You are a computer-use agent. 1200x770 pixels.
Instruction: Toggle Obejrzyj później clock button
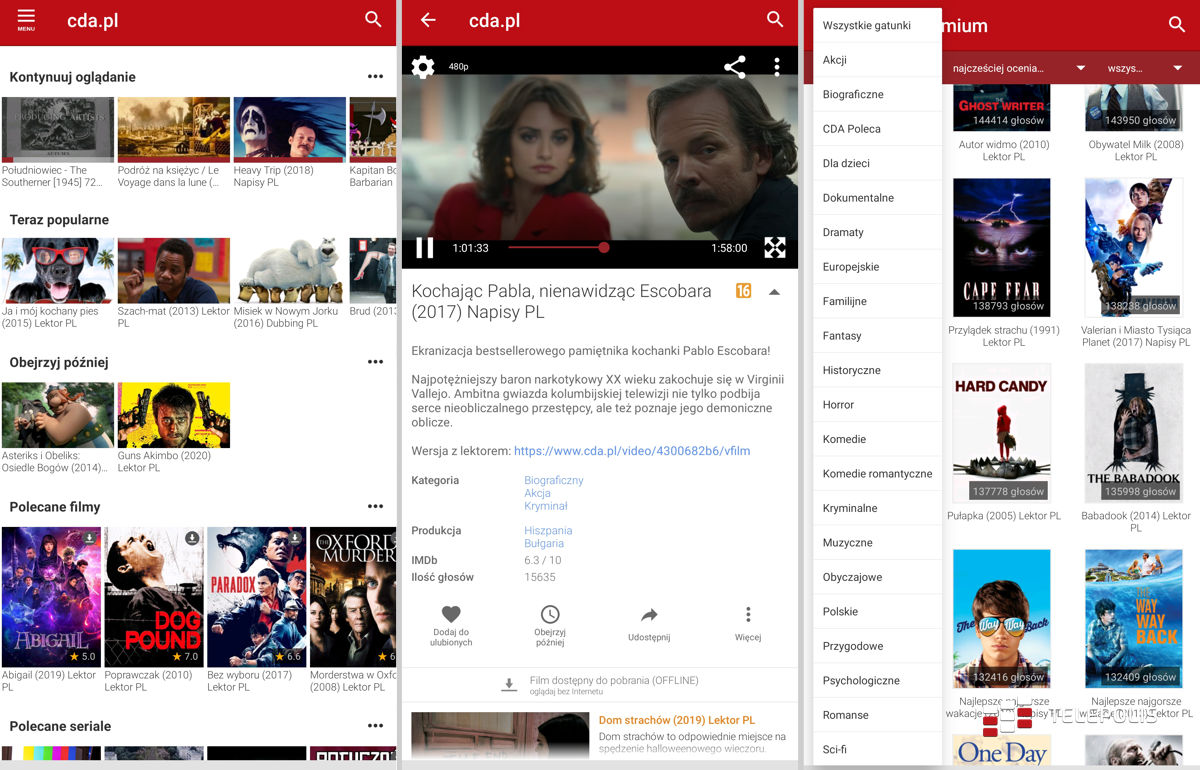point(550,623)
